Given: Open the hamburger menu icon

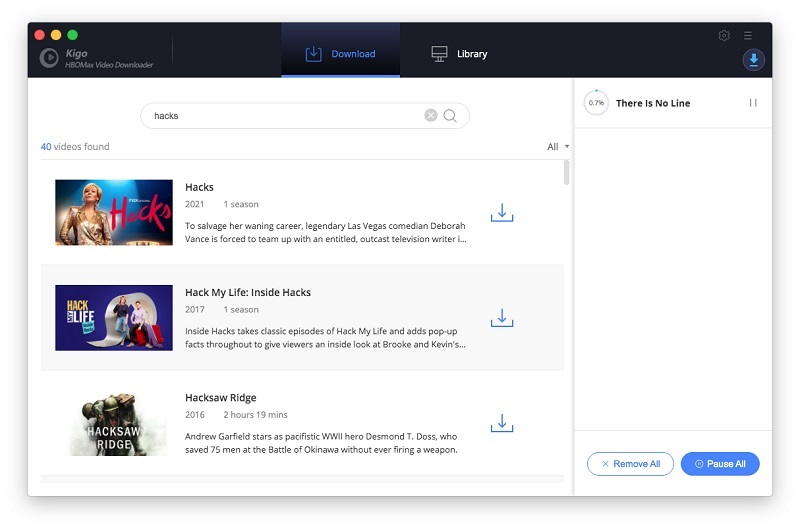Looking at the screenshot, I should pyautogui.click(x=748, y=35).
